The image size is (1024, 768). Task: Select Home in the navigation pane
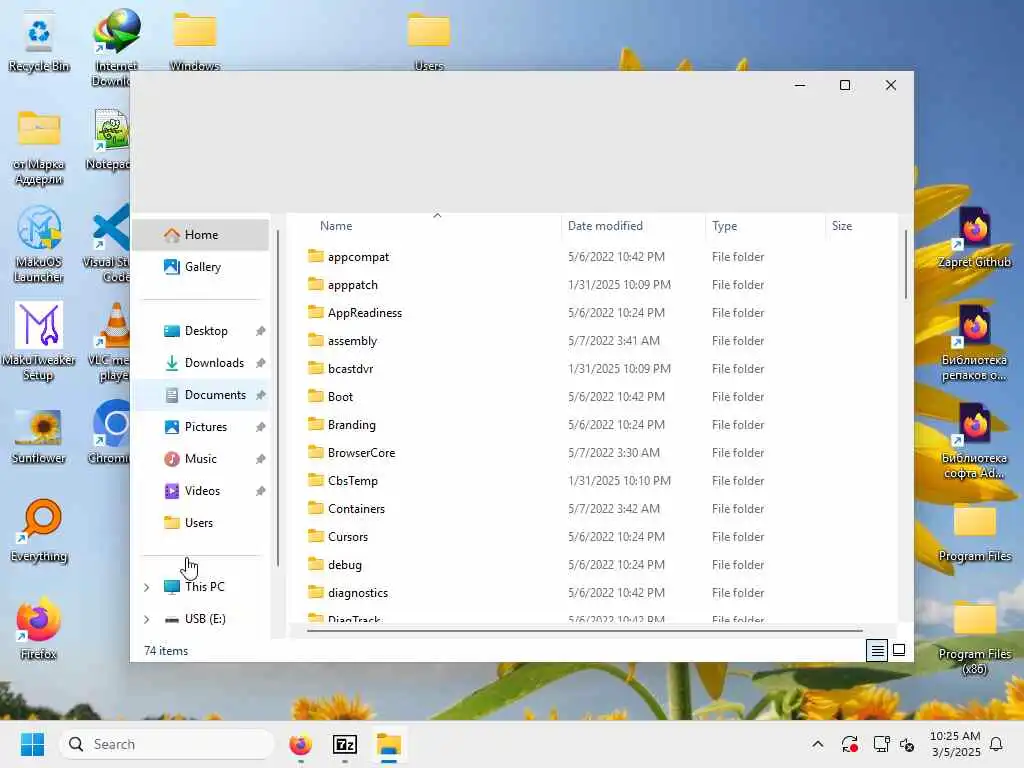(x=200, y=235)
